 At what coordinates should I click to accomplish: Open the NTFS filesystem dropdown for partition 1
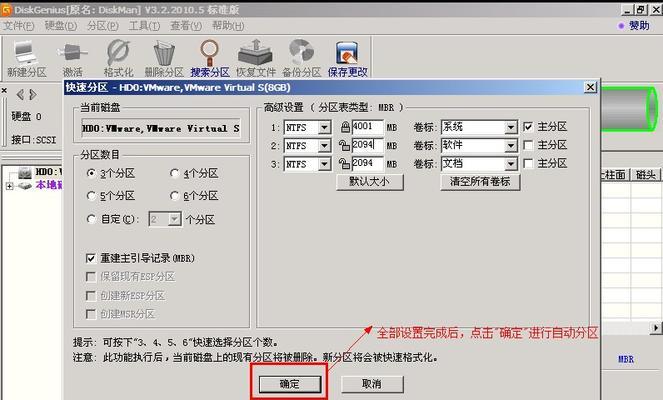[x=325, y=127]
